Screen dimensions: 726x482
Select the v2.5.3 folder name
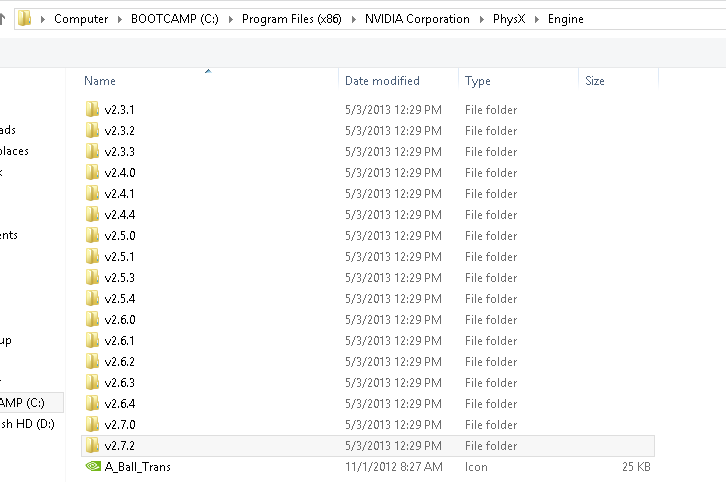click(x=119, y=278)
